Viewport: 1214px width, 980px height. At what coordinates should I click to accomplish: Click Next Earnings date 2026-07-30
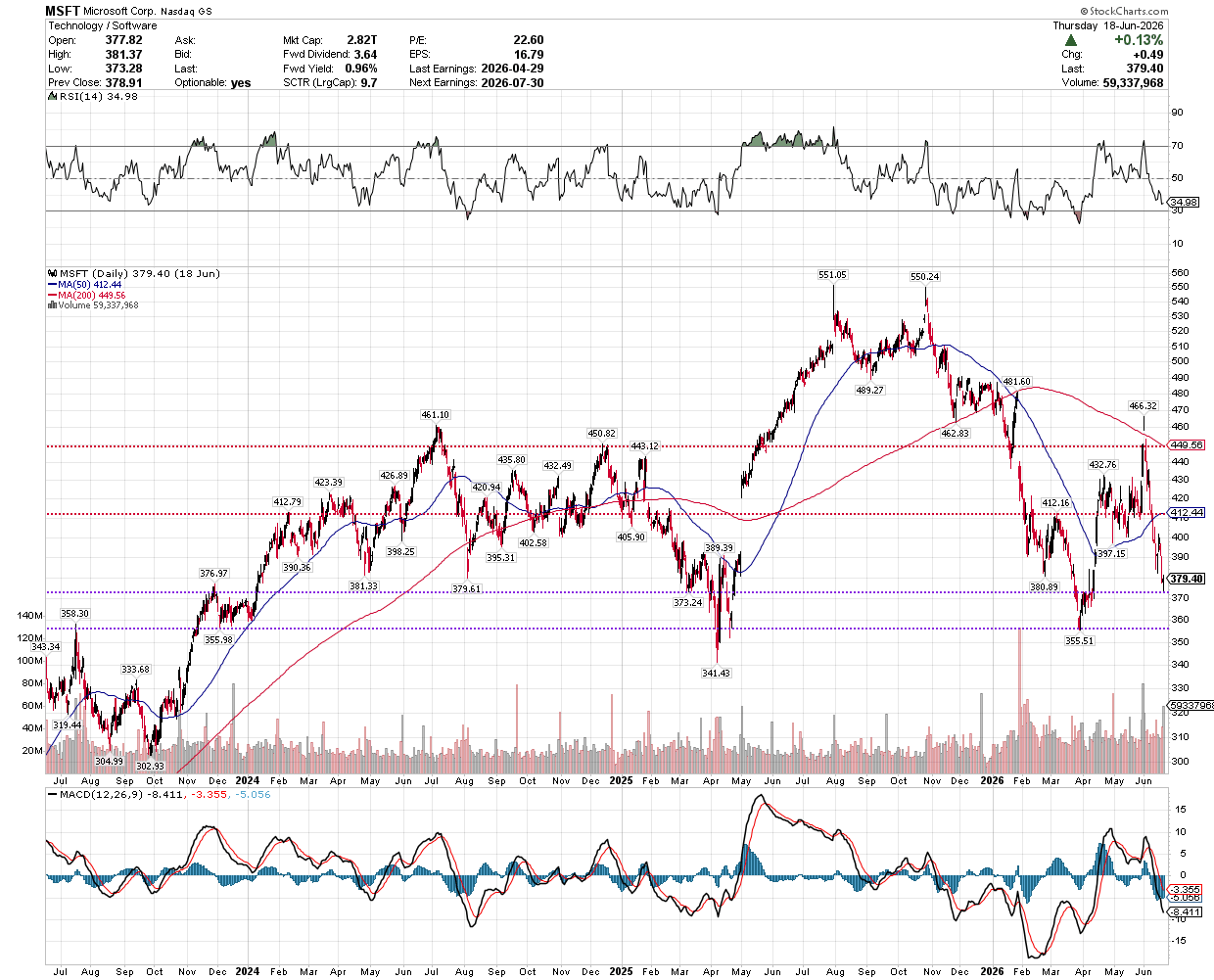coord(512,82)
